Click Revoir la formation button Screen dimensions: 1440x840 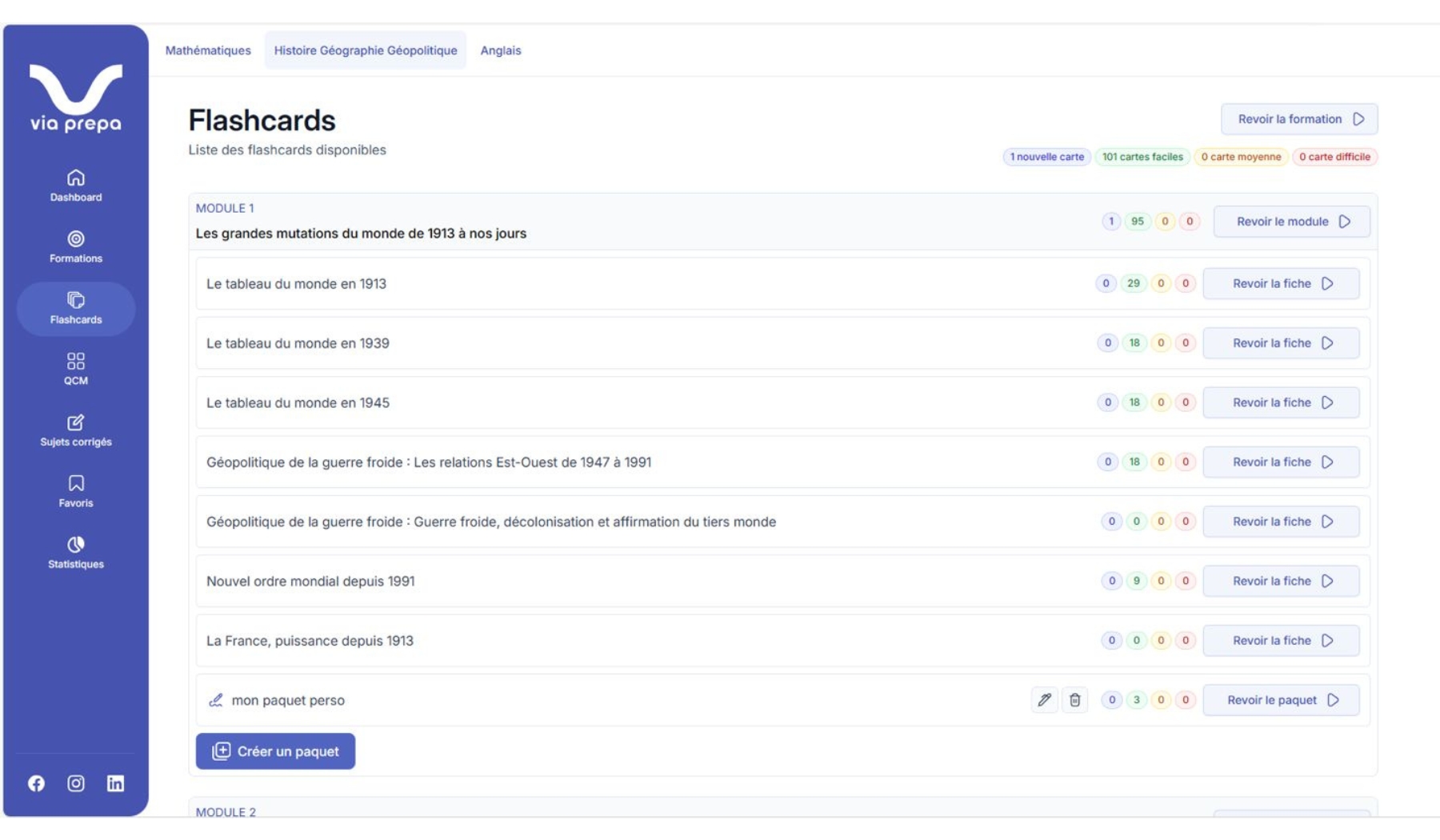point(1298,119)
